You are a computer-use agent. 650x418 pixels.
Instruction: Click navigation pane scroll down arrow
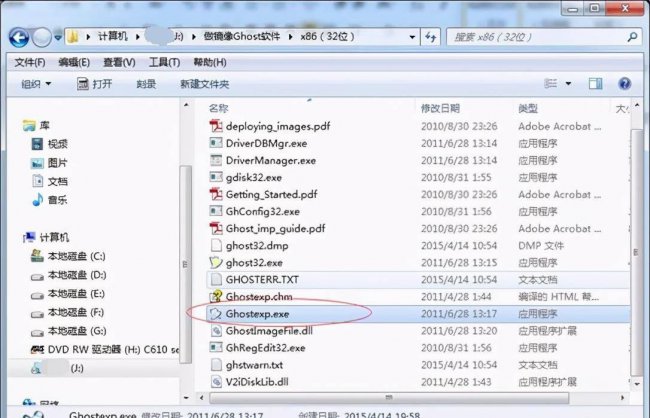(x=186, y=398)
